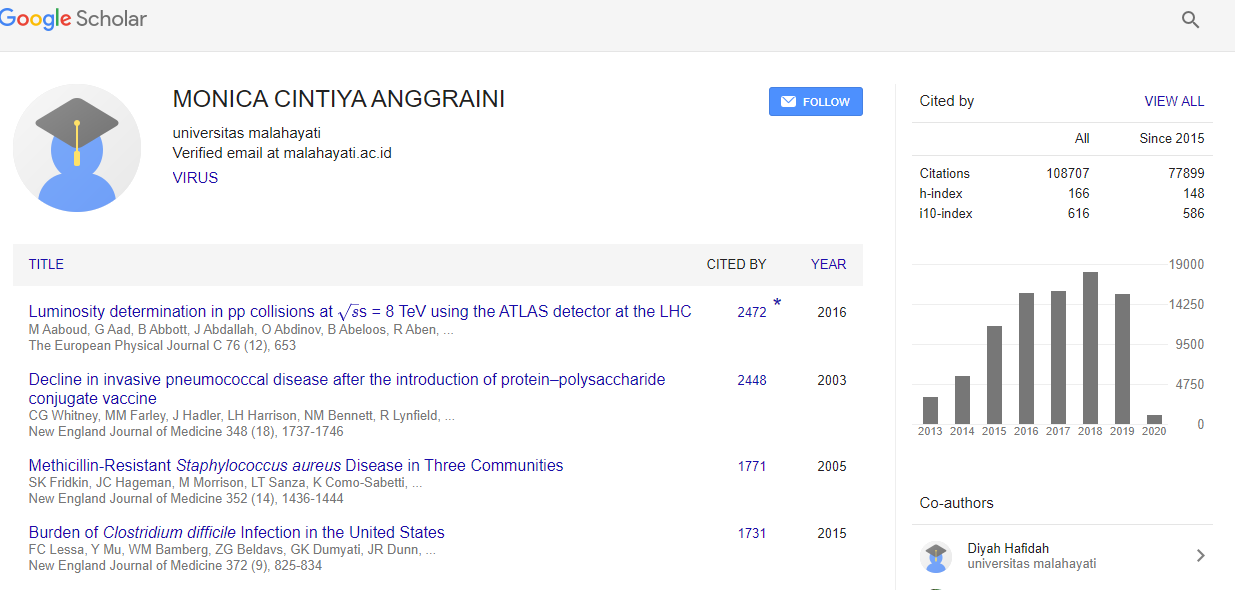Expand Diyah Hafidah co-author chevron
This screenshot has height=590, width=1235.
click(1200, 556)
